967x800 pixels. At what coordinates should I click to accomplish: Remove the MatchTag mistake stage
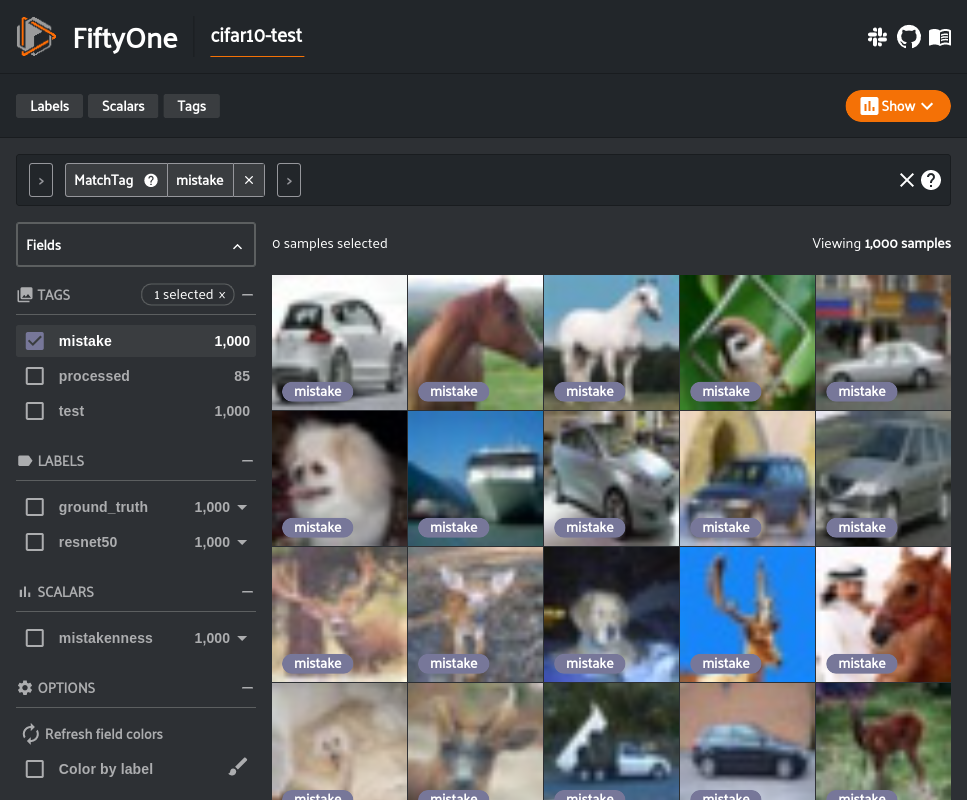coord(249,181)
